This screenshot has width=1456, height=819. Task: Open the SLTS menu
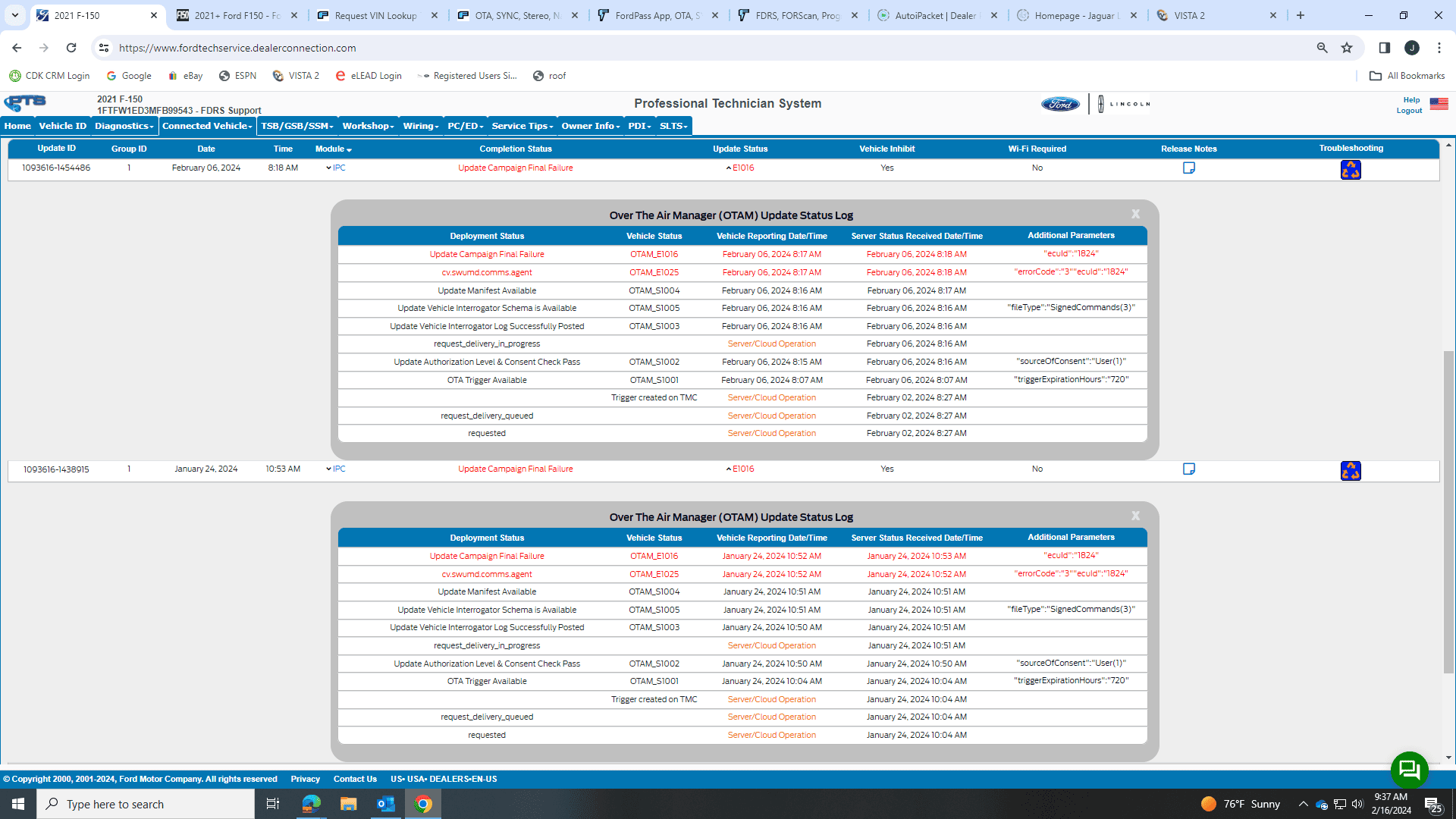coord(673,126)
